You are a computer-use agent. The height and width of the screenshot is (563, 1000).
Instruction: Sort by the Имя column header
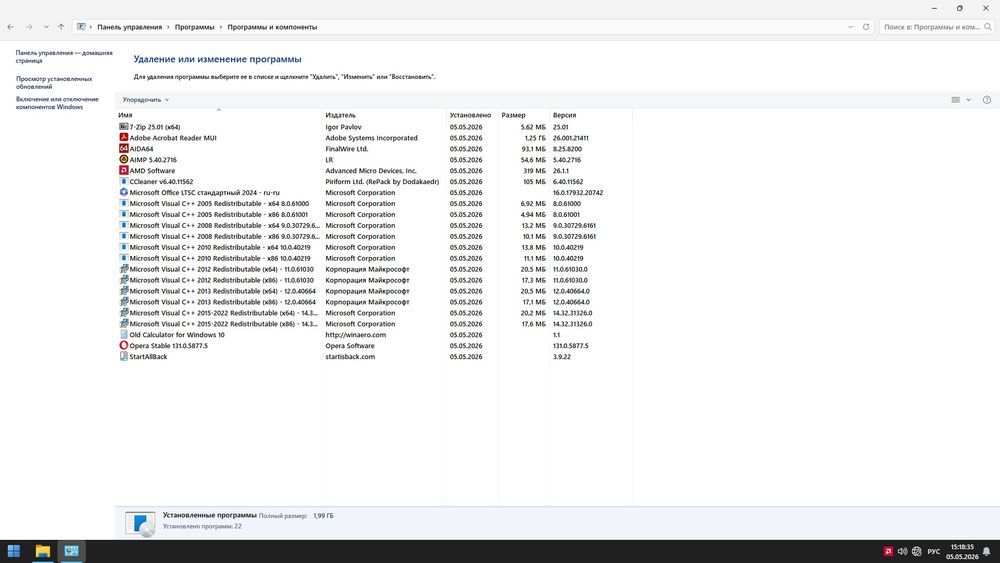(x=125, y=115)
